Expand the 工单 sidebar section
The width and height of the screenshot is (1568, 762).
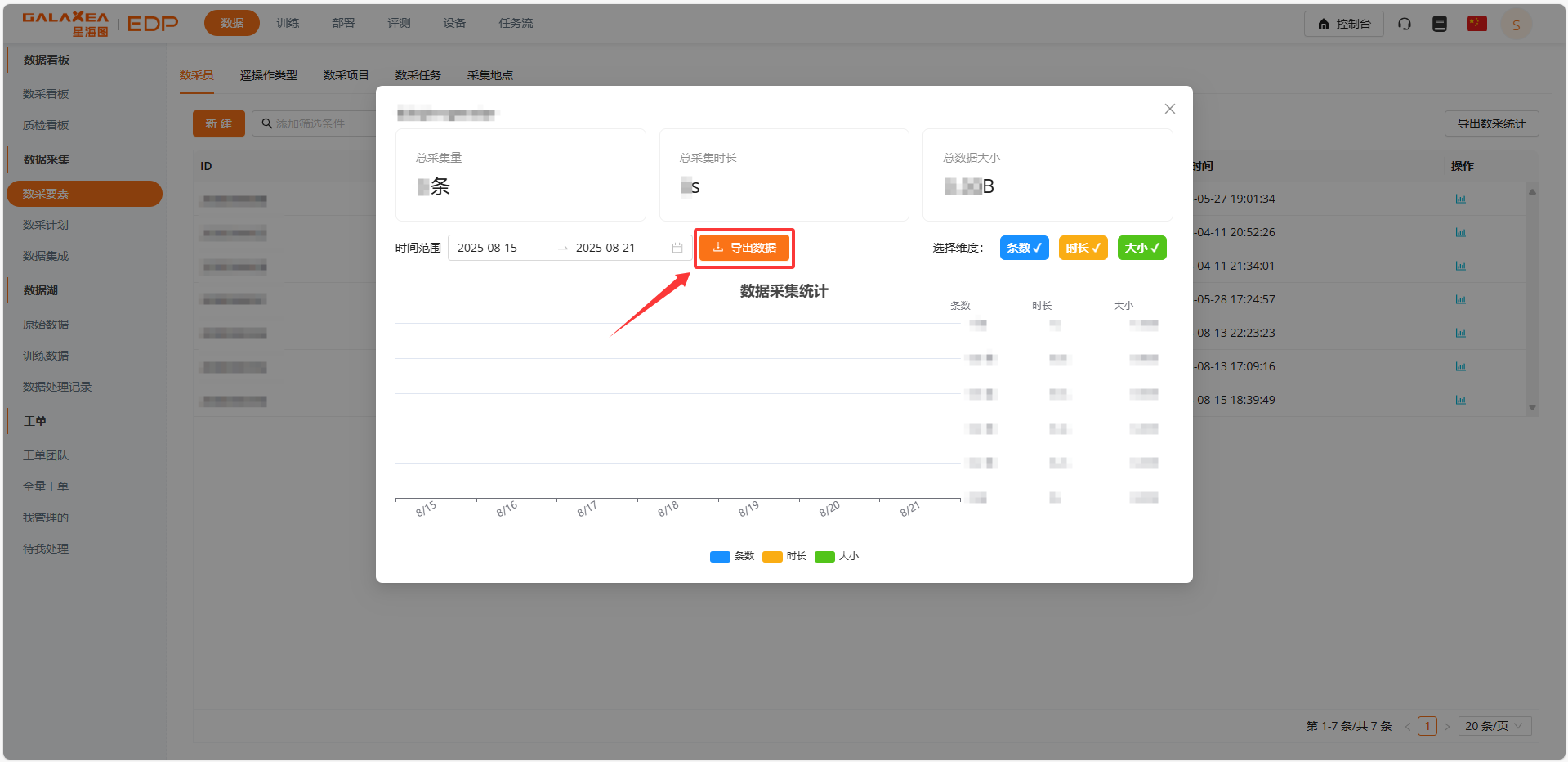34,420
